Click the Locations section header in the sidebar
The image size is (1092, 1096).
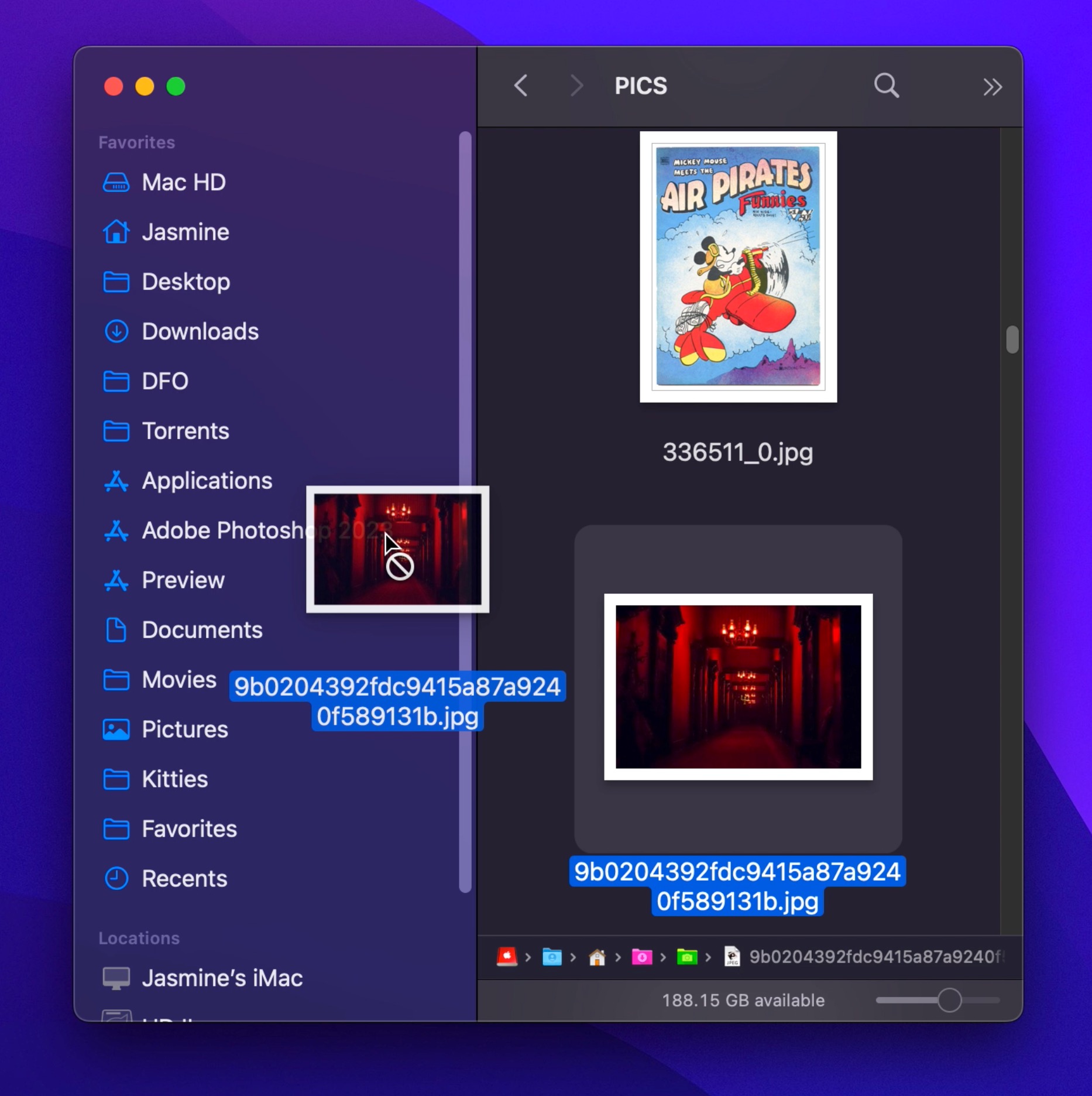(139, 938)
